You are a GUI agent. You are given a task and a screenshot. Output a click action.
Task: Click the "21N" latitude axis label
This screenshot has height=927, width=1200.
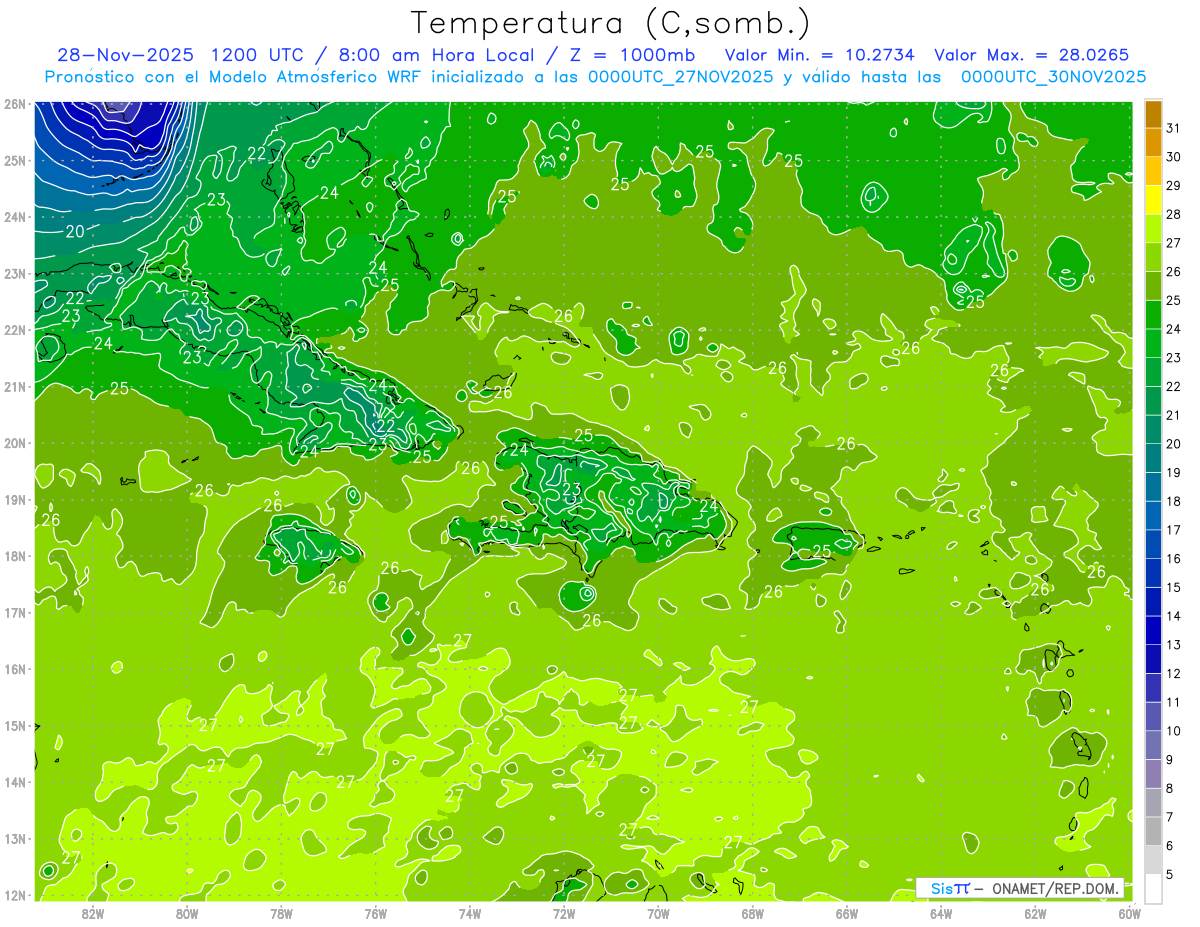coord(14,386)
